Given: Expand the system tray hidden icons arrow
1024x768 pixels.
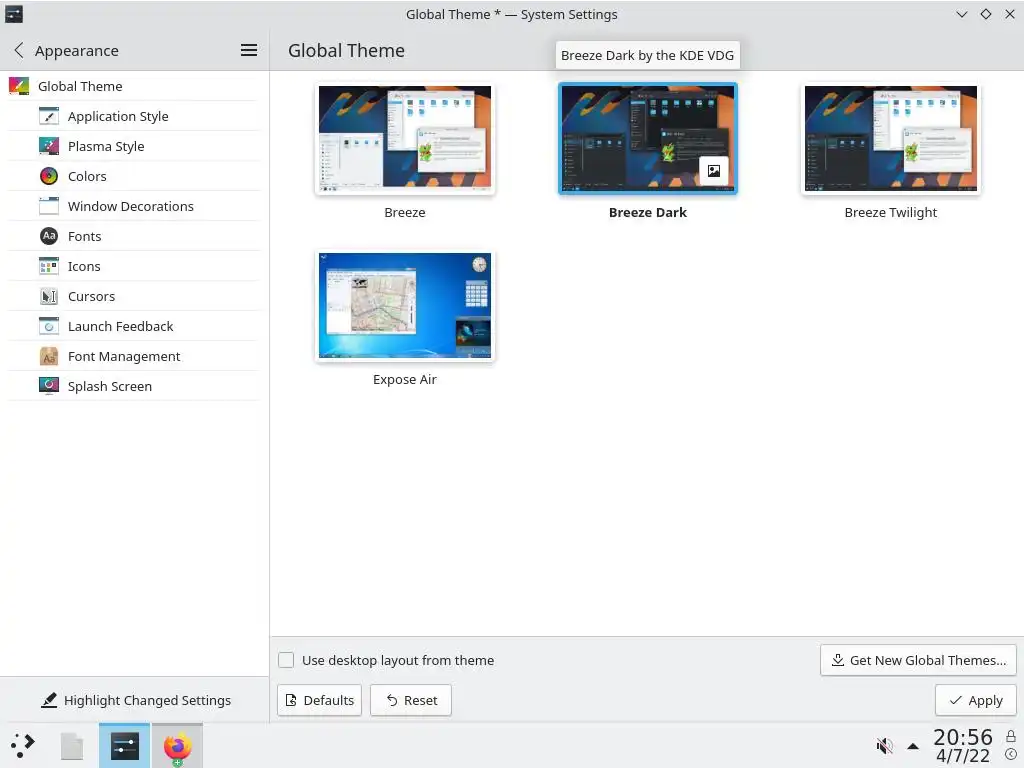Looking at the screenshot, I should click(x=913, y=746).
